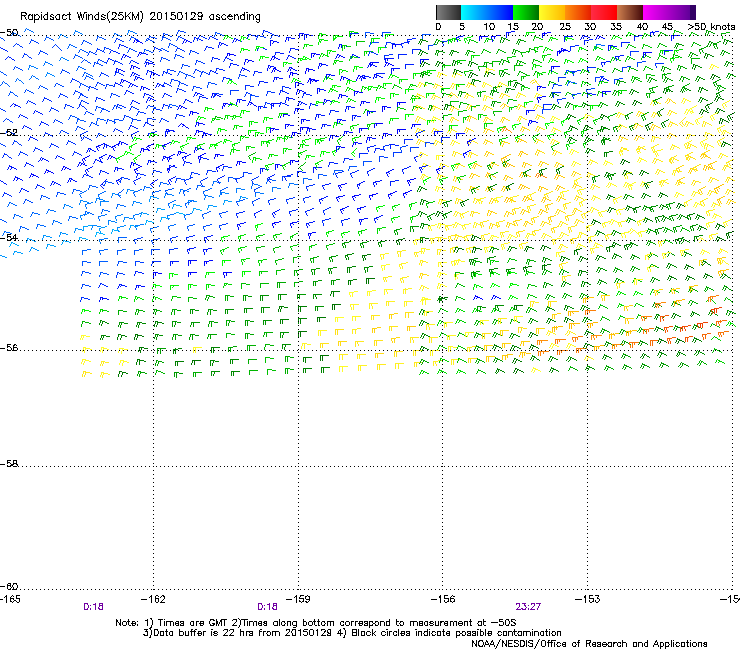740x650 pixels.
Task: Select the -52 latitude axis label
Action: (9, 133)
